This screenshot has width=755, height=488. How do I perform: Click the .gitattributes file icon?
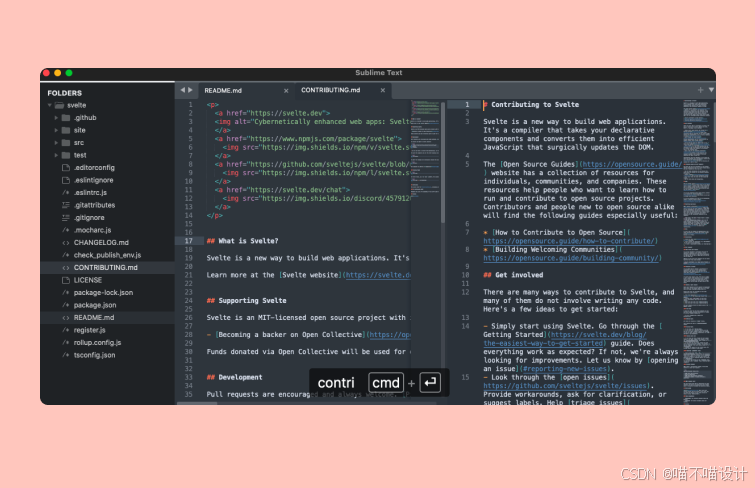click(66, 205)
